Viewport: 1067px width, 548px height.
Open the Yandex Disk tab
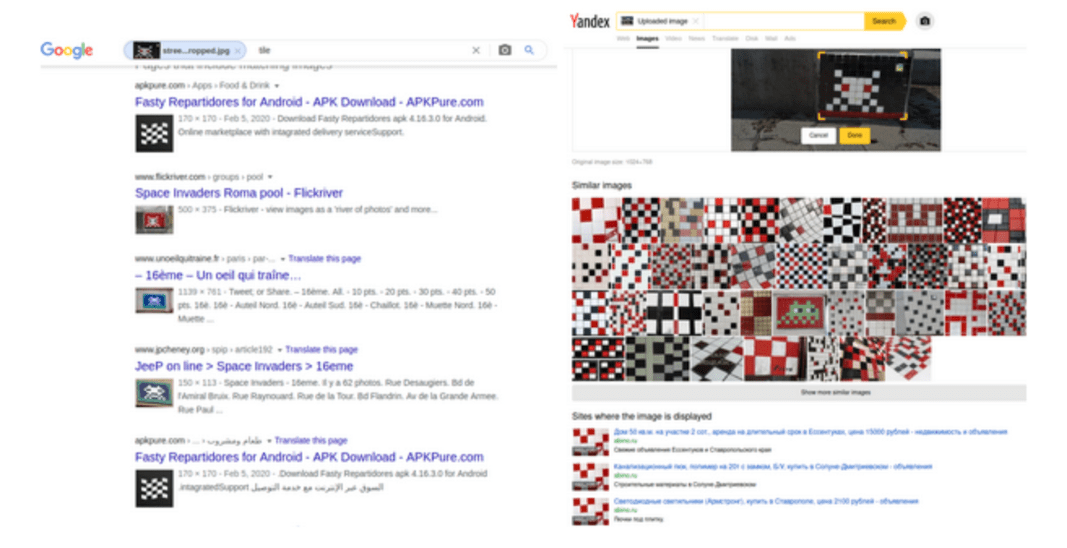(x=751, y=39)
